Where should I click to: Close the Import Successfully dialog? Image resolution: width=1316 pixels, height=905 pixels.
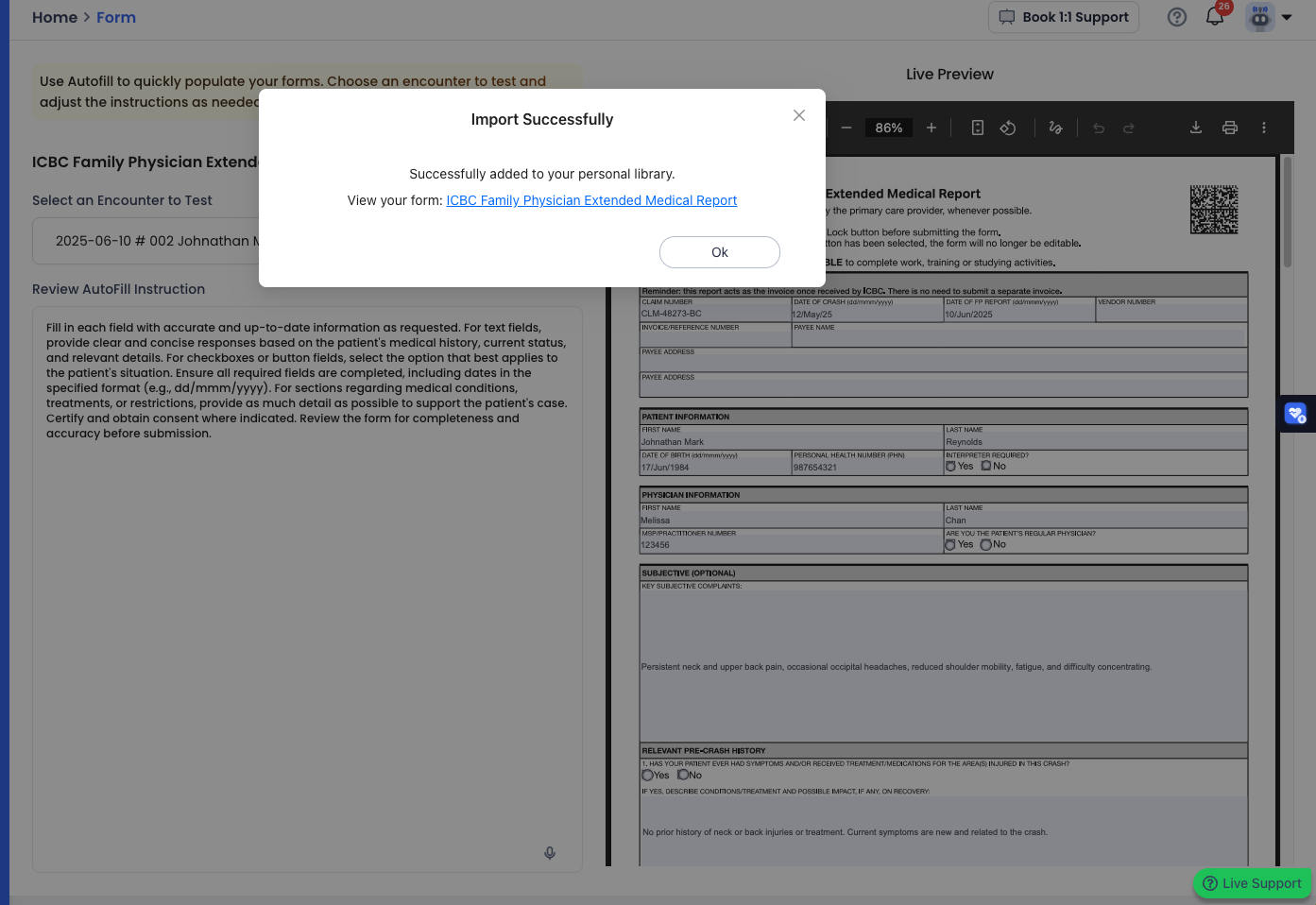tap(799, 115)
